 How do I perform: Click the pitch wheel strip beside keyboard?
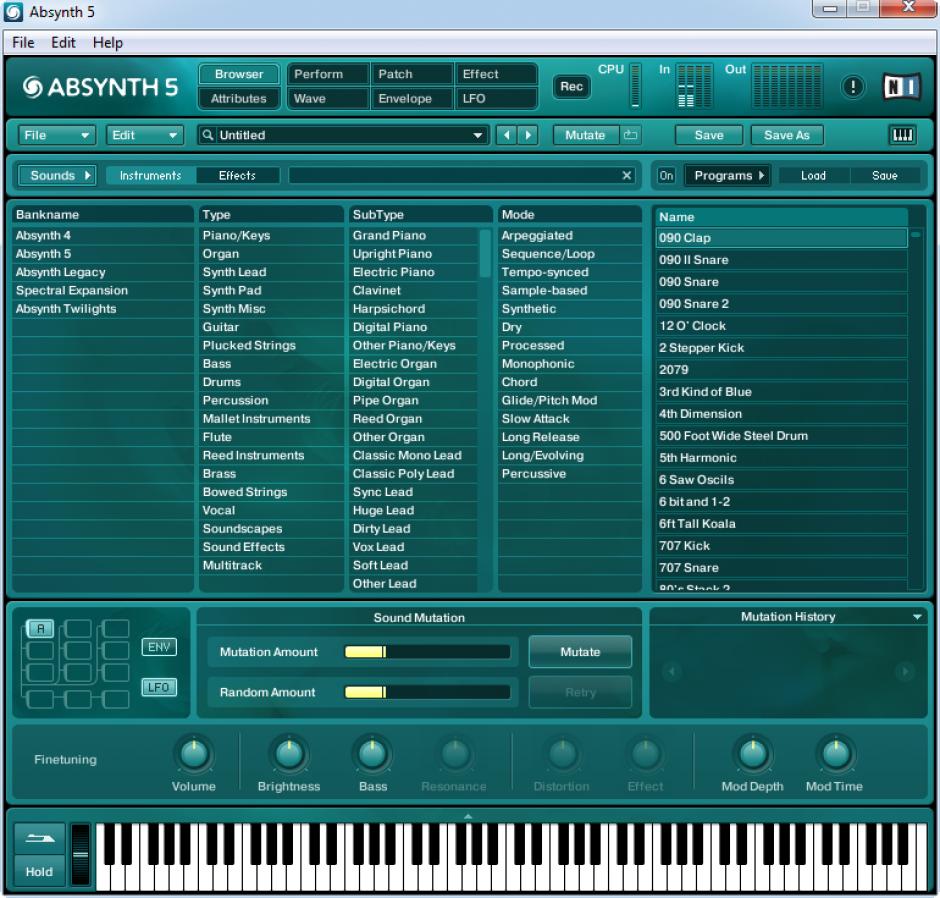pyautogui.click(x=80, y=854)
